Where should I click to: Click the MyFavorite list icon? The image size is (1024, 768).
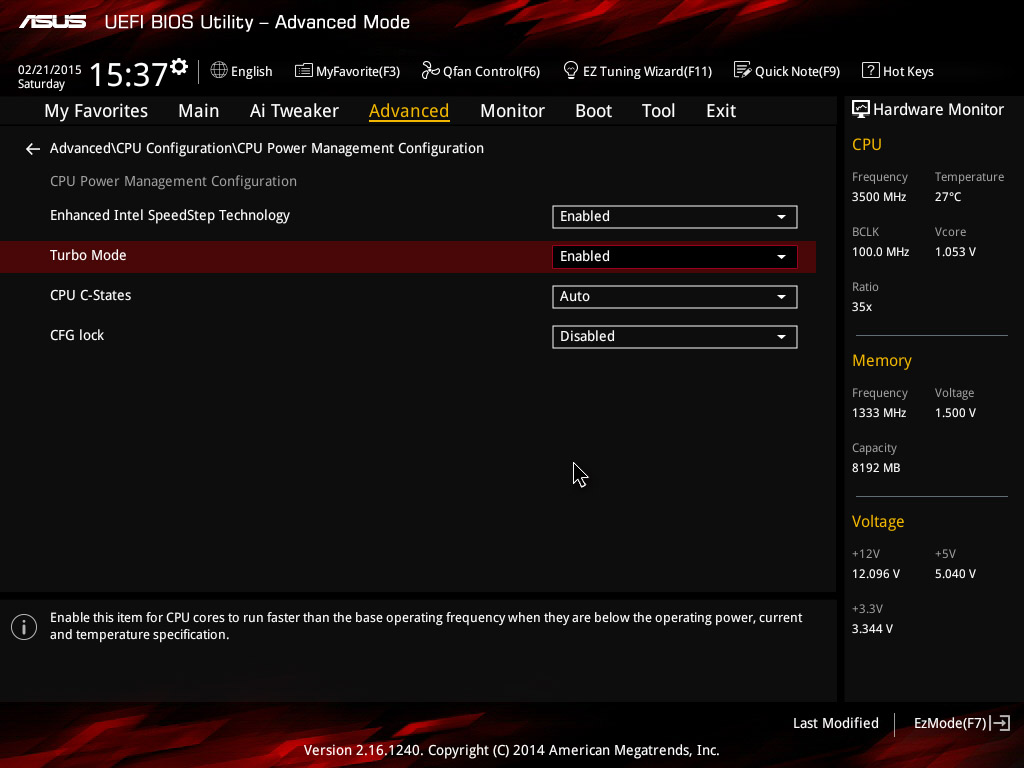tap(303, 71)
